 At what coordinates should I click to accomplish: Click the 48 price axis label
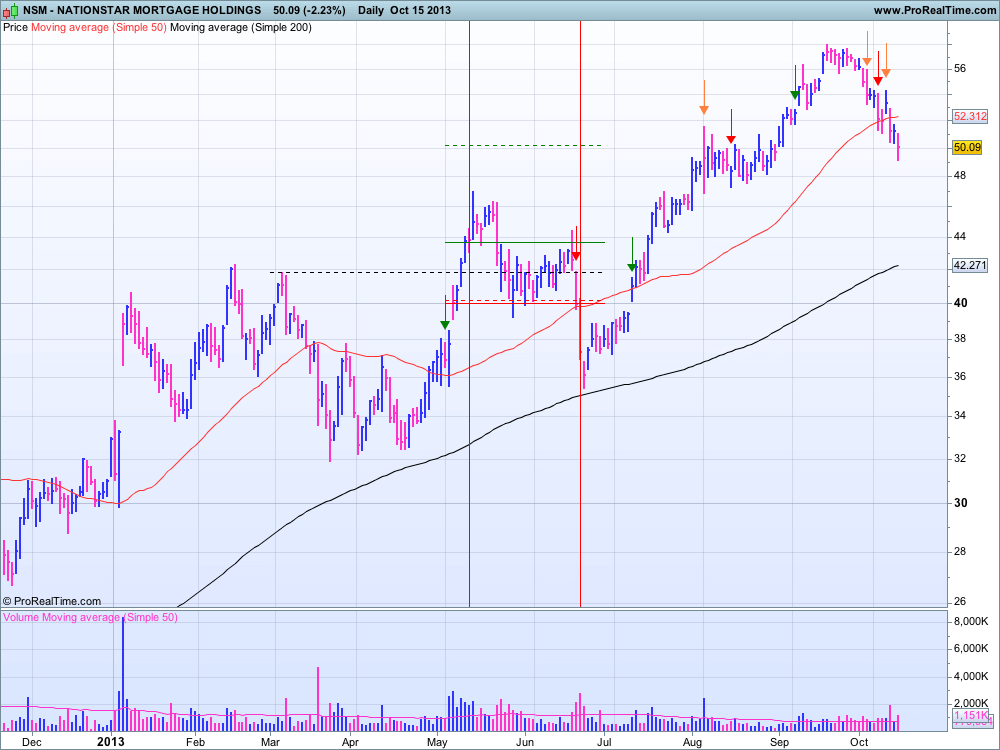point(960,175)
